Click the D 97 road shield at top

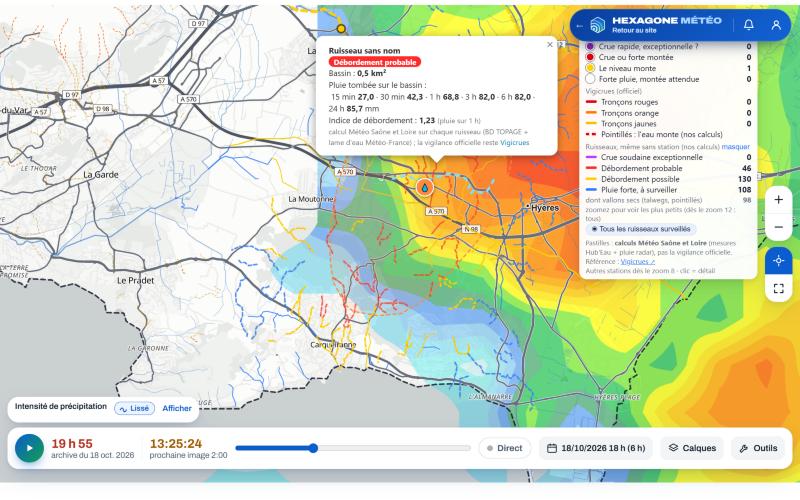pos(197,23)
